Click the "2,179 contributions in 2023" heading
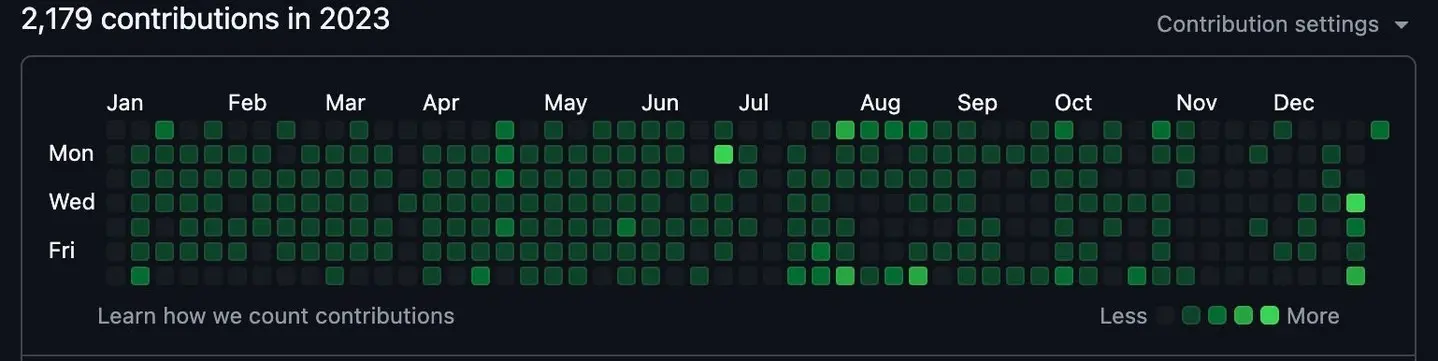The image size is (1438, 361). coord(206,19)
